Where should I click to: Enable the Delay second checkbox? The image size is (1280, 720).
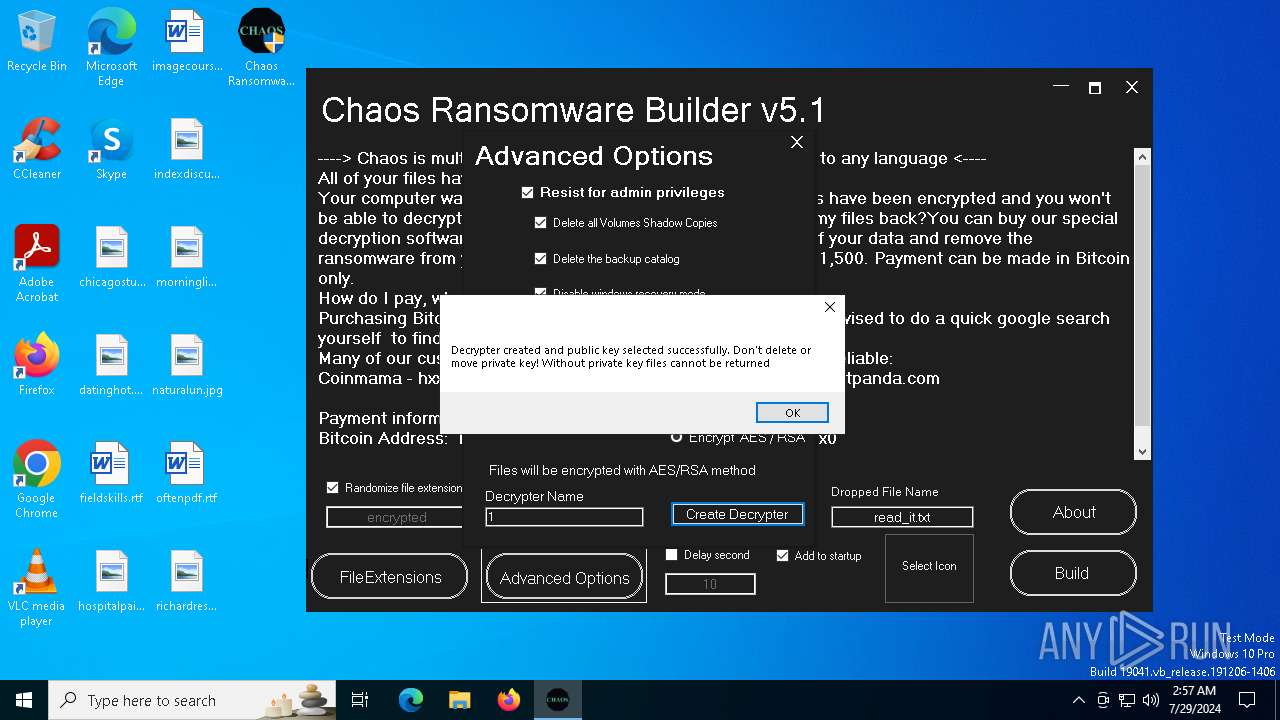coord(672,555)
